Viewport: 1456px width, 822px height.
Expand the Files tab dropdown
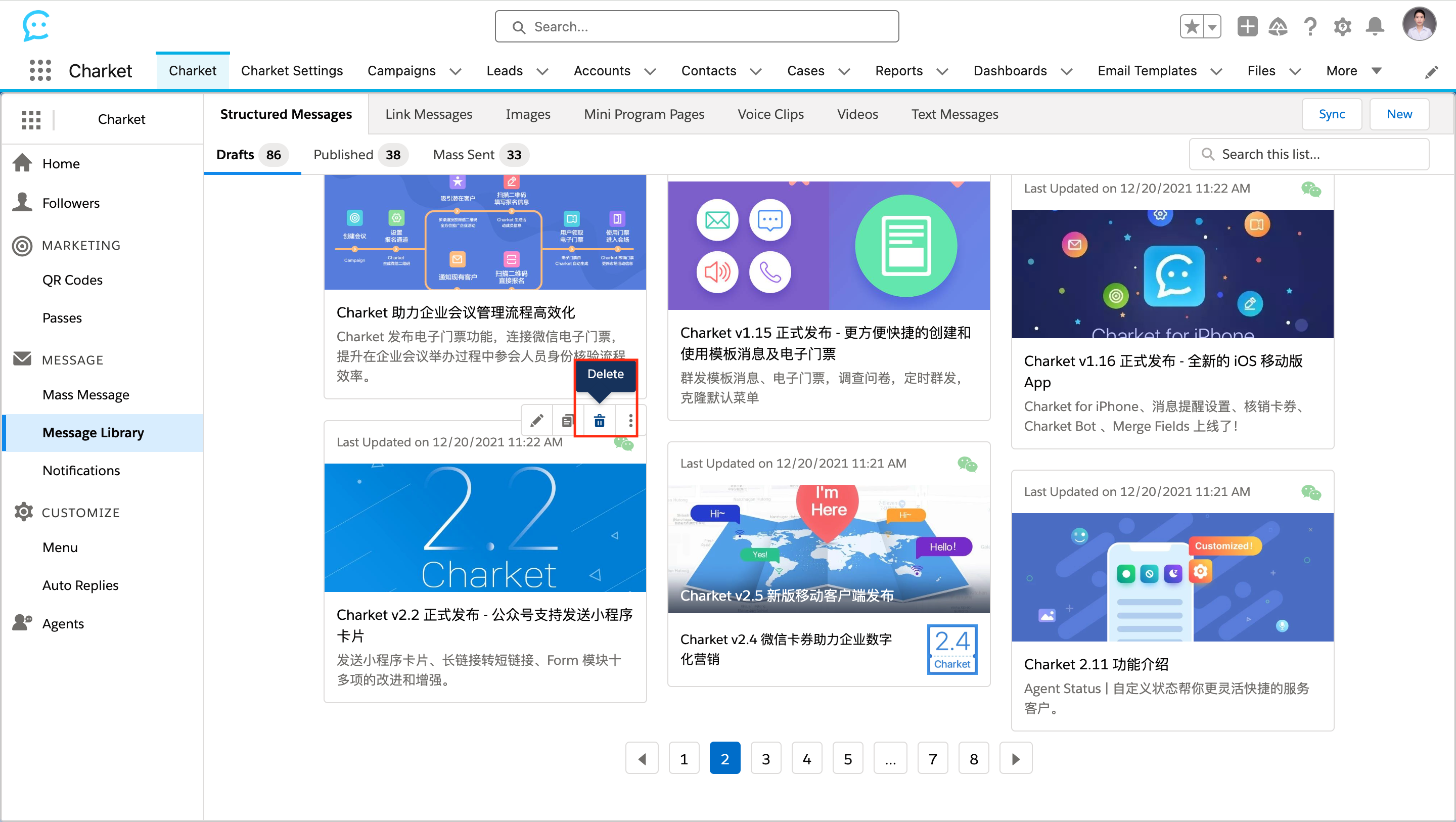coord(1295,71)
